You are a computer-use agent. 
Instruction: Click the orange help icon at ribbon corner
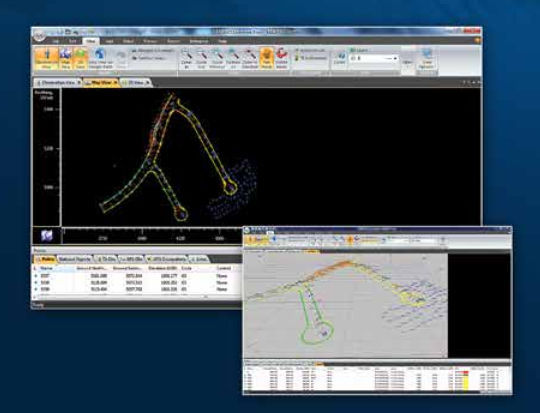tap(477, 41)
